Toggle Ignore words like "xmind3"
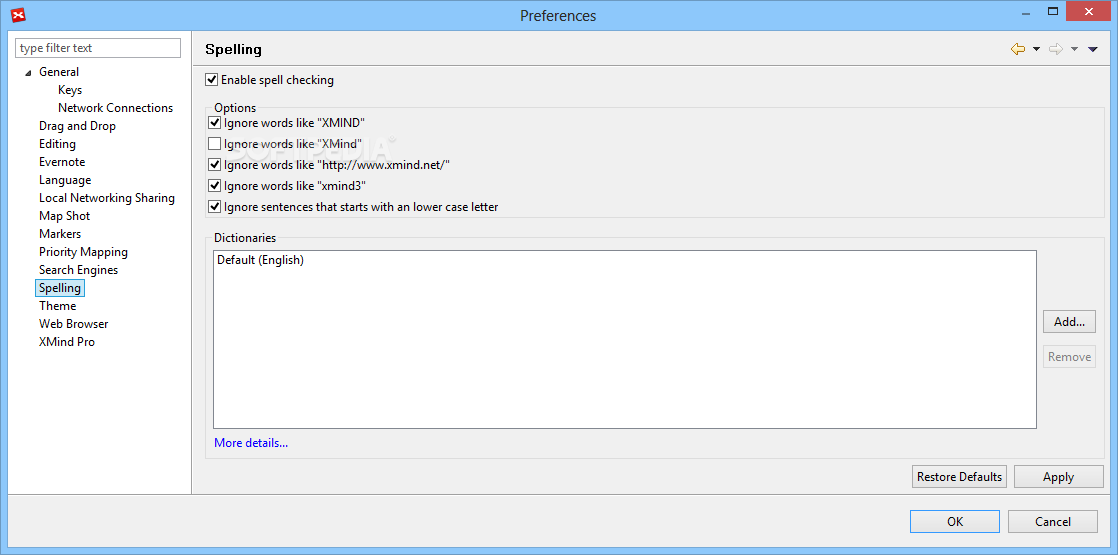Image resolution: width=1118 pixels, height=555 pixels. (x=215, y=185)
